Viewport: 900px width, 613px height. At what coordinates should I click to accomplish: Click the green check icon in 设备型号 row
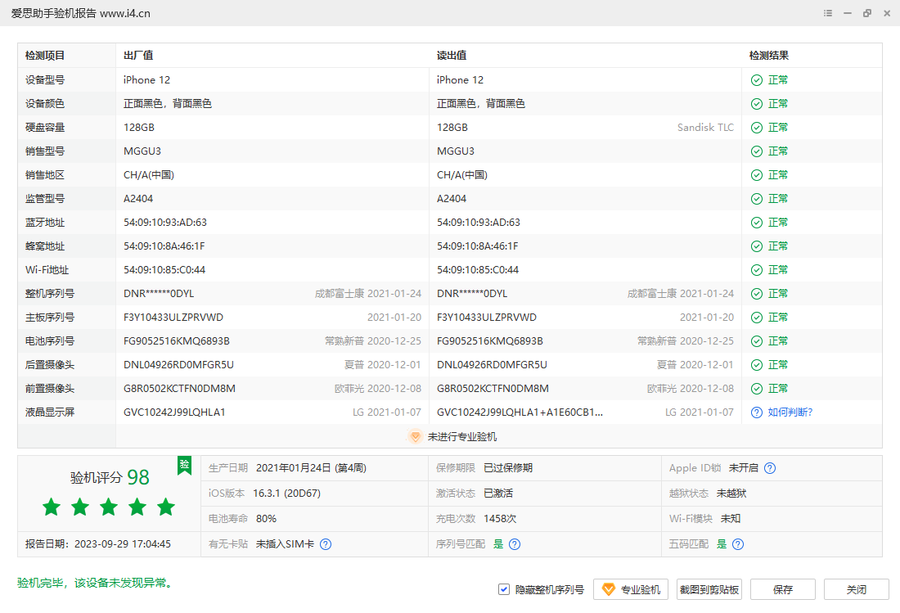point(757,80)
